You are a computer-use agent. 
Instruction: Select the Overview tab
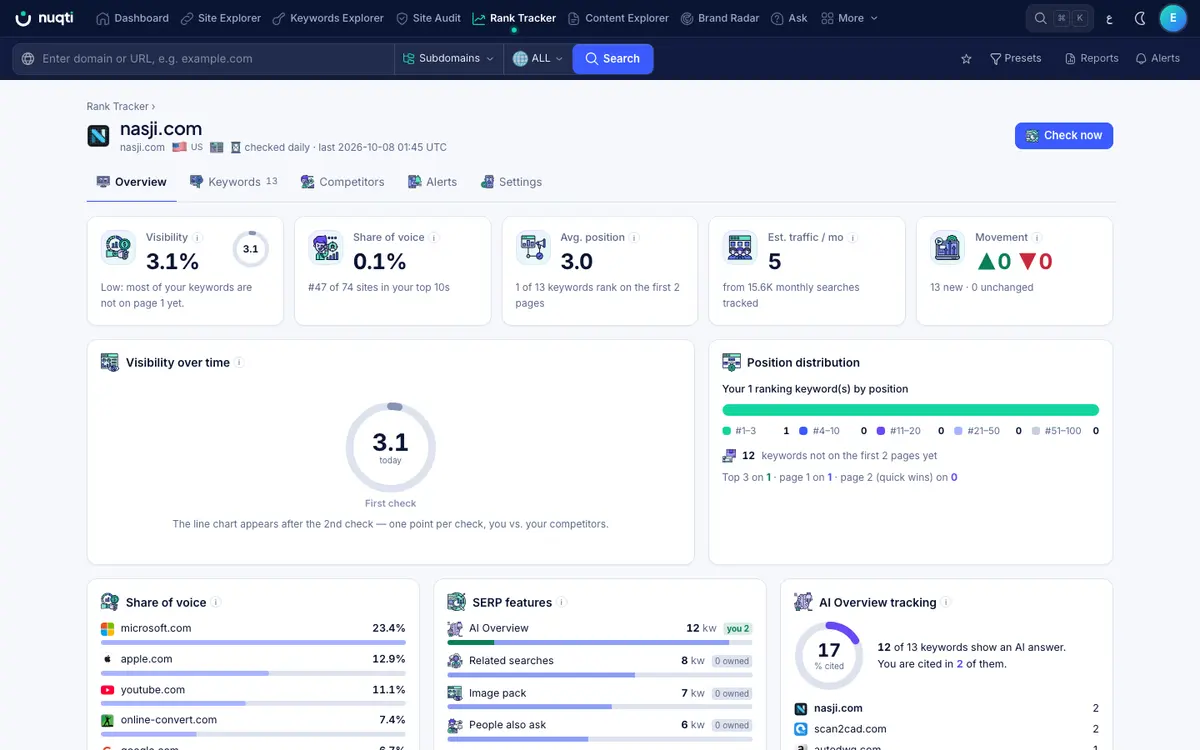131,182
